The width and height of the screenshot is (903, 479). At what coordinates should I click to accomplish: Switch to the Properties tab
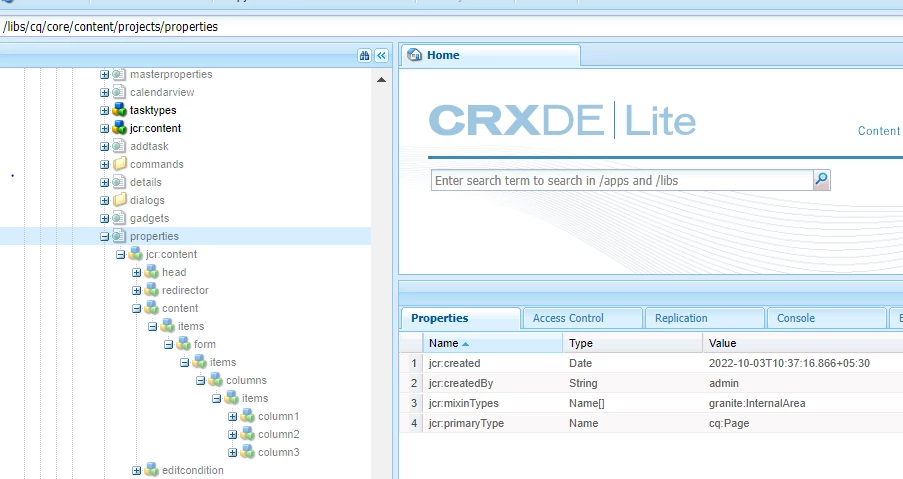coord(460,318)
